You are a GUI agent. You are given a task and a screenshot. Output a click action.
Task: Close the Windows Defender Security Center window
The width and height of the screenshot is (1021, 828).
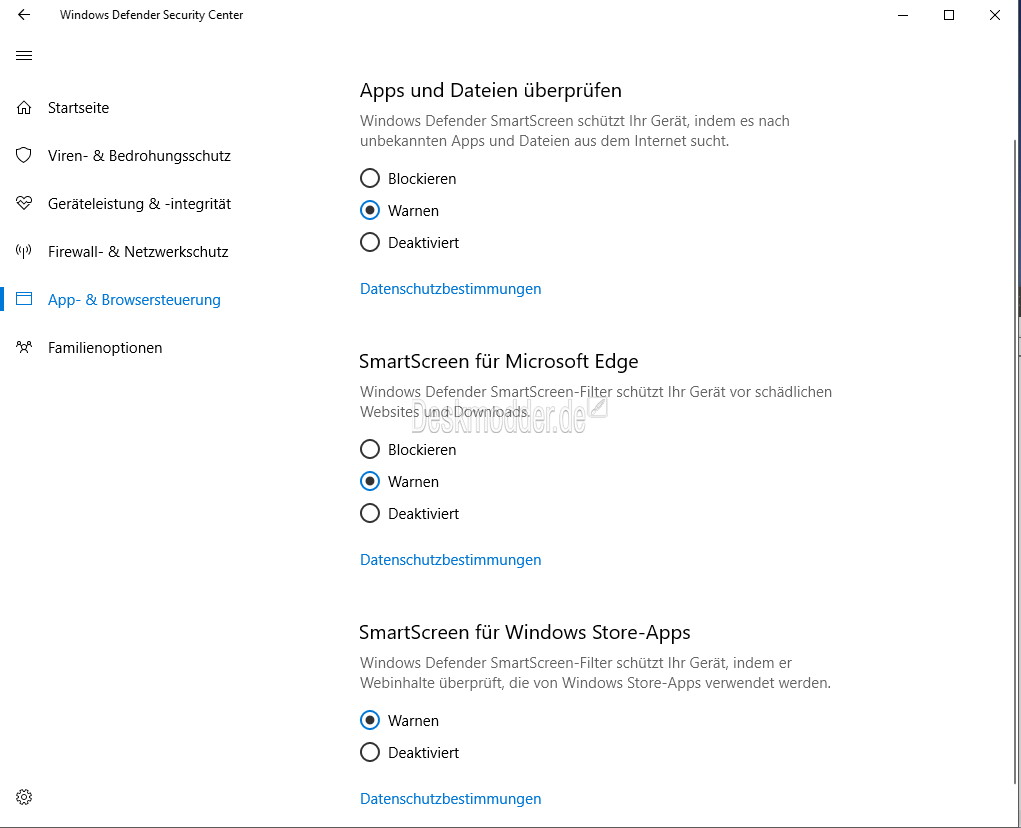tap(995, 14)
